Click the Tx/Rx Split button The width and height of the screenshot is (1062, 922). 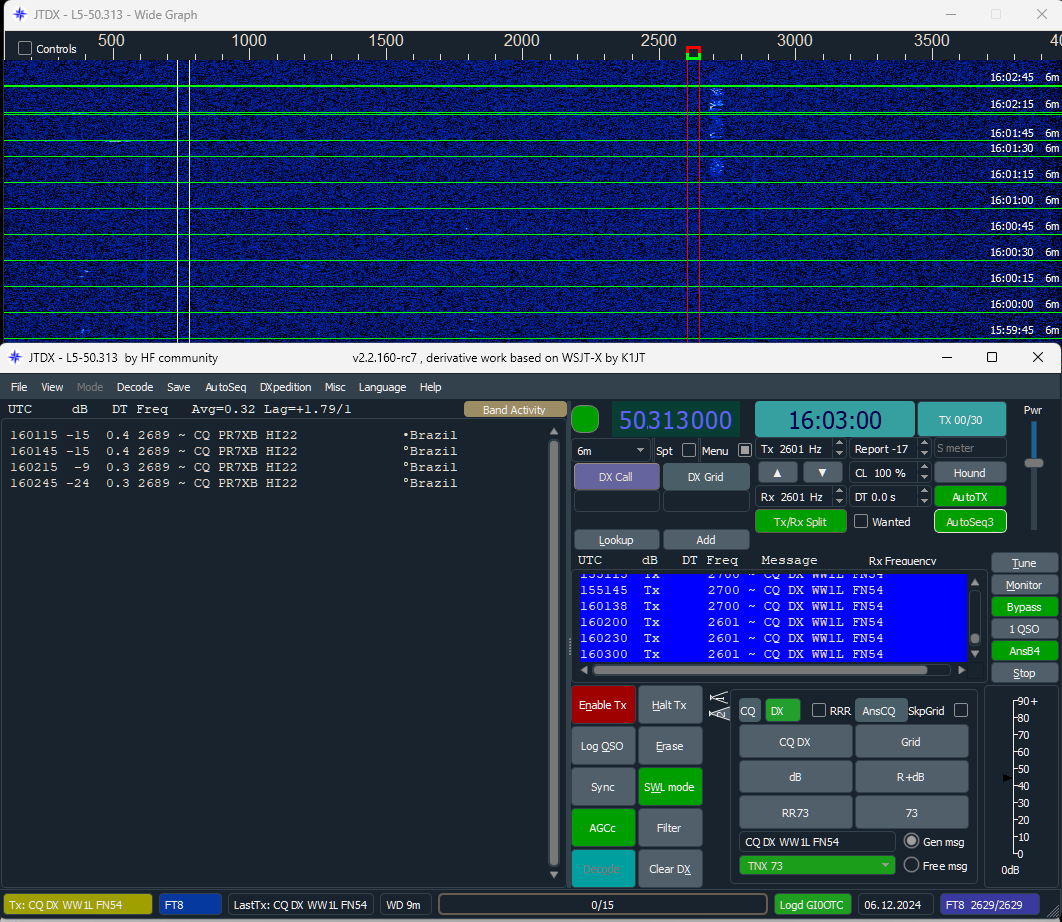point(800,522)
